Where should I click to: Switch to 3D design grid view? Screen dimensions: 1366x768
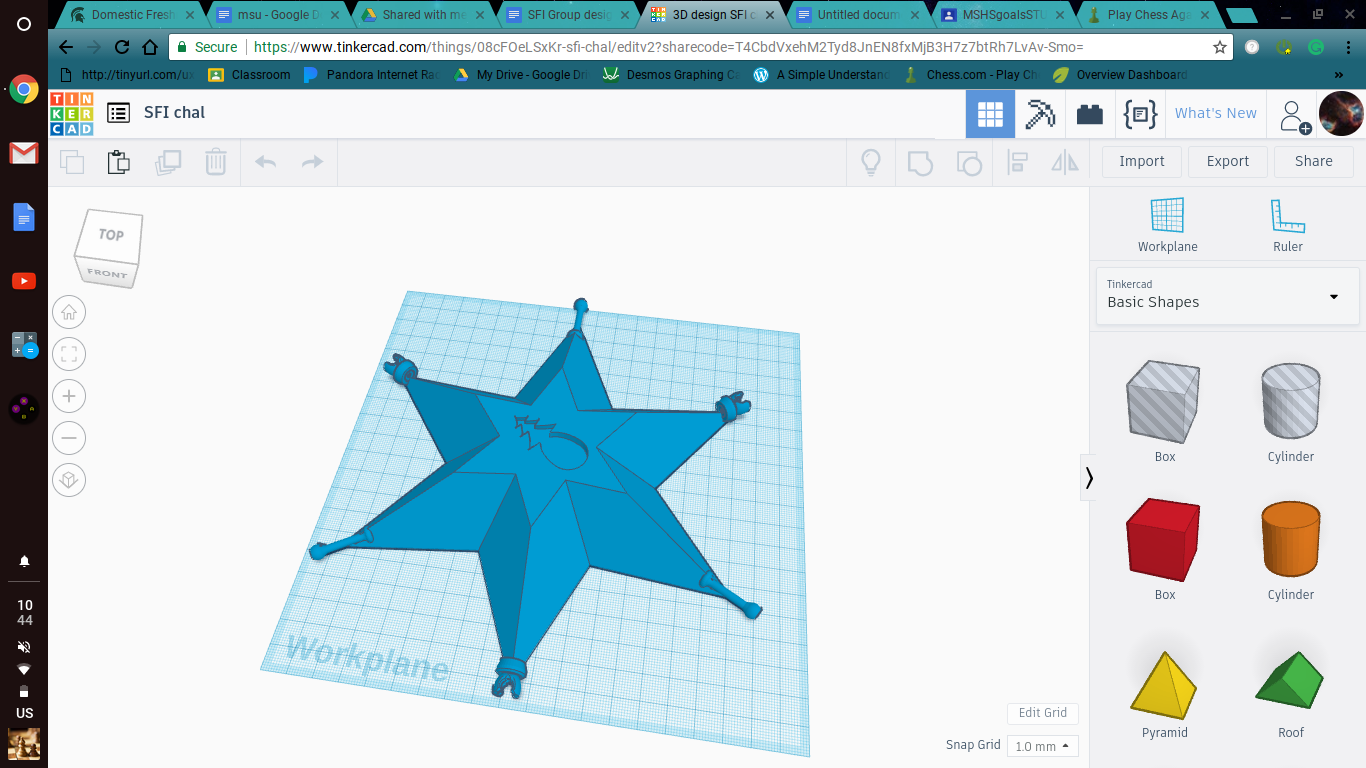pos(990,114)
